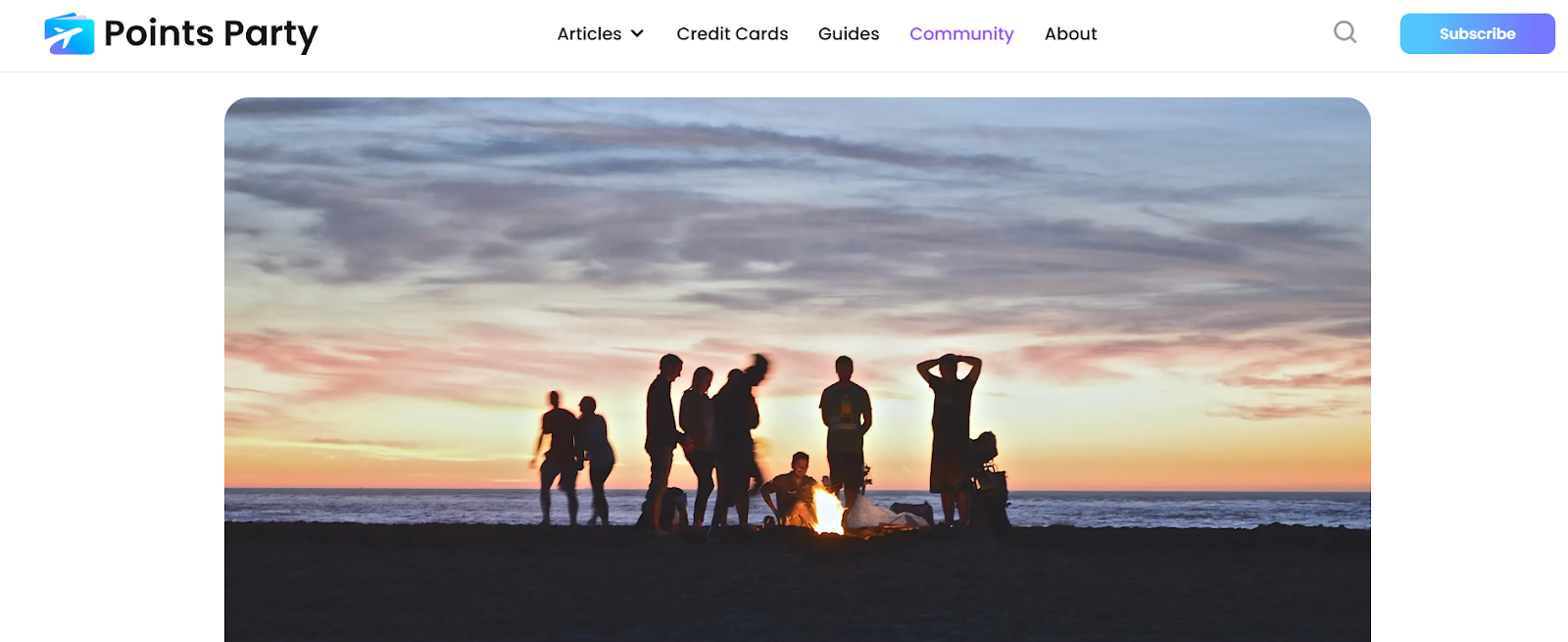Click the blue Subscribe button
Viewport: 1568px width, 642px height.
pyautogui.click(x=1477, y=33)
